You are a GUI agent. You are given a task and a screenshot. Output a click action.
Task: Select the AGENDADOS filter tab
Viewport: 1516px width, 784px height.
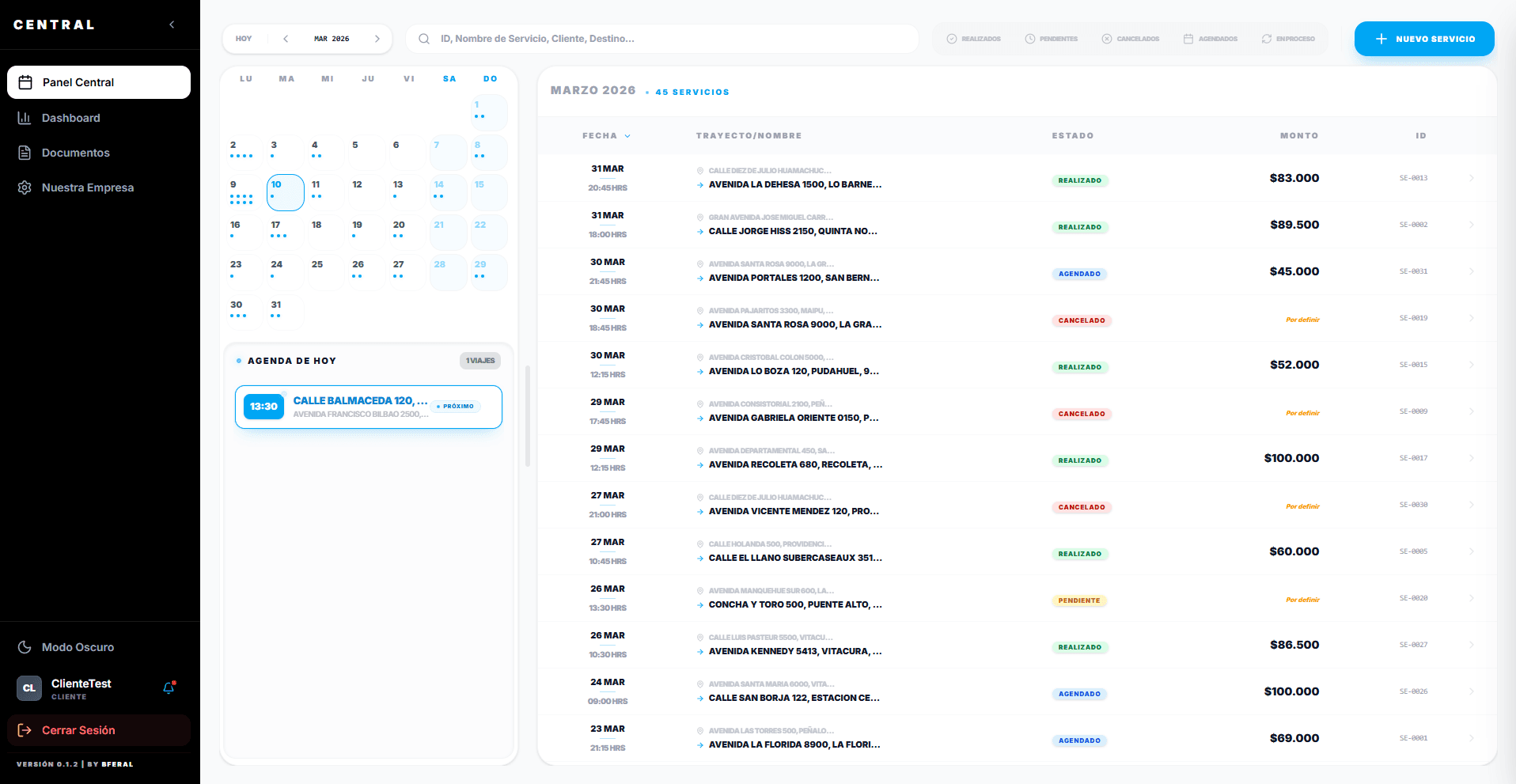click(x=1210, y=38)
